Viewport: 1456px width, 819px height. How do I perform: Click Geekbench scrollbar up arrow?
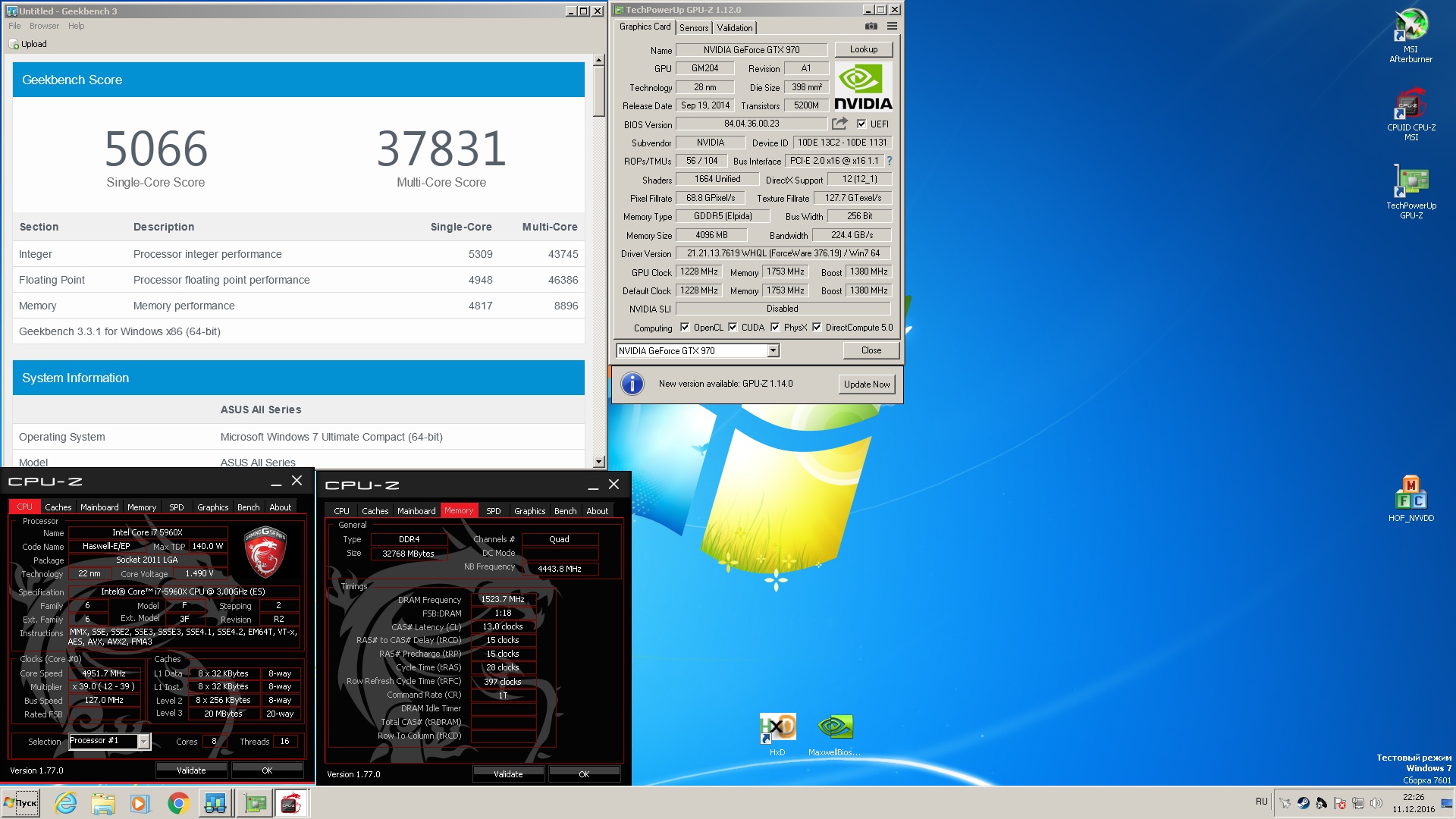[598, 60]
